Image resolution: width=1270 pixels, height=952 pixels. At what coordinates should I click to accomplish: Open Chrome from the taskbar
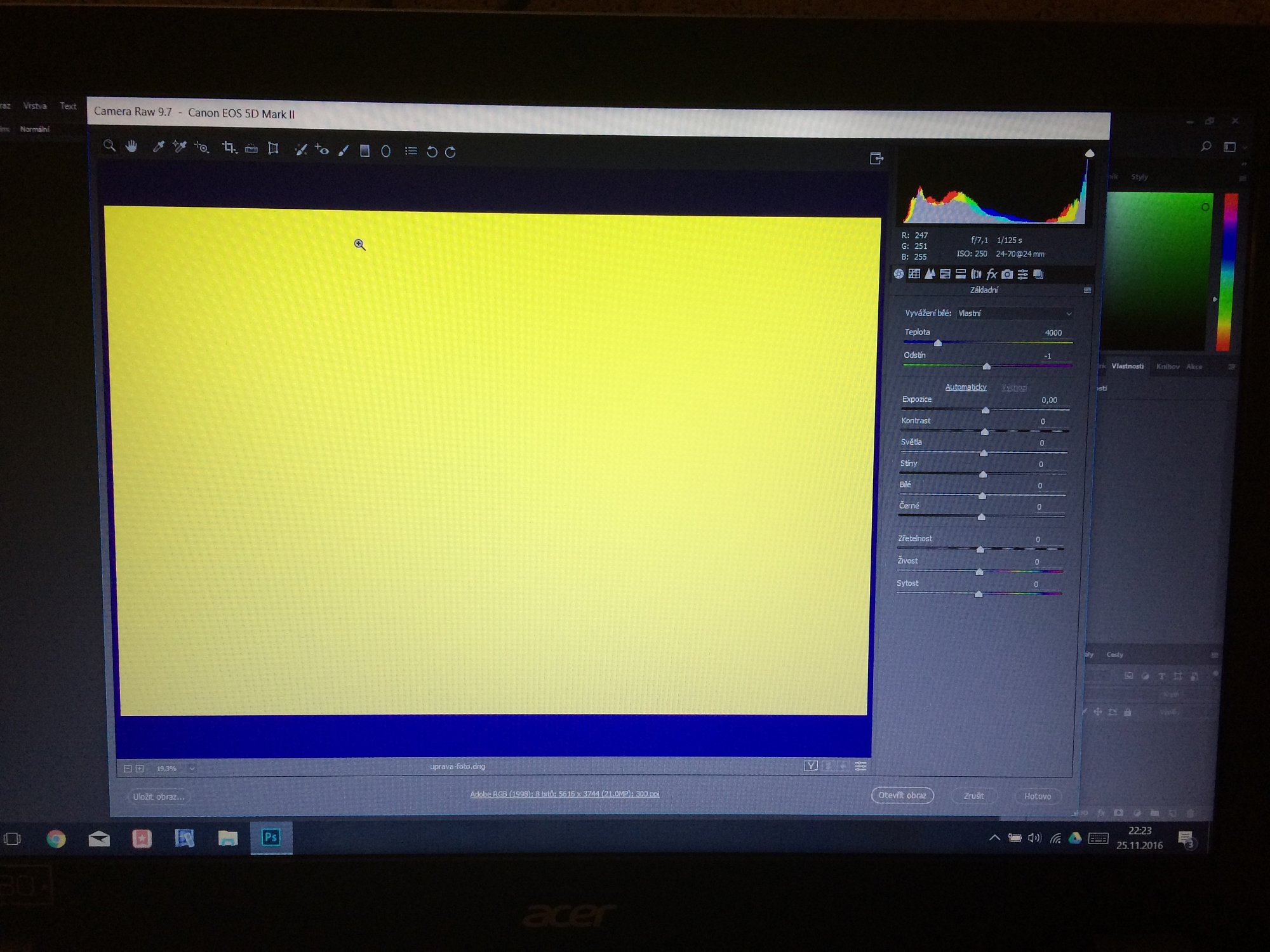56,839
